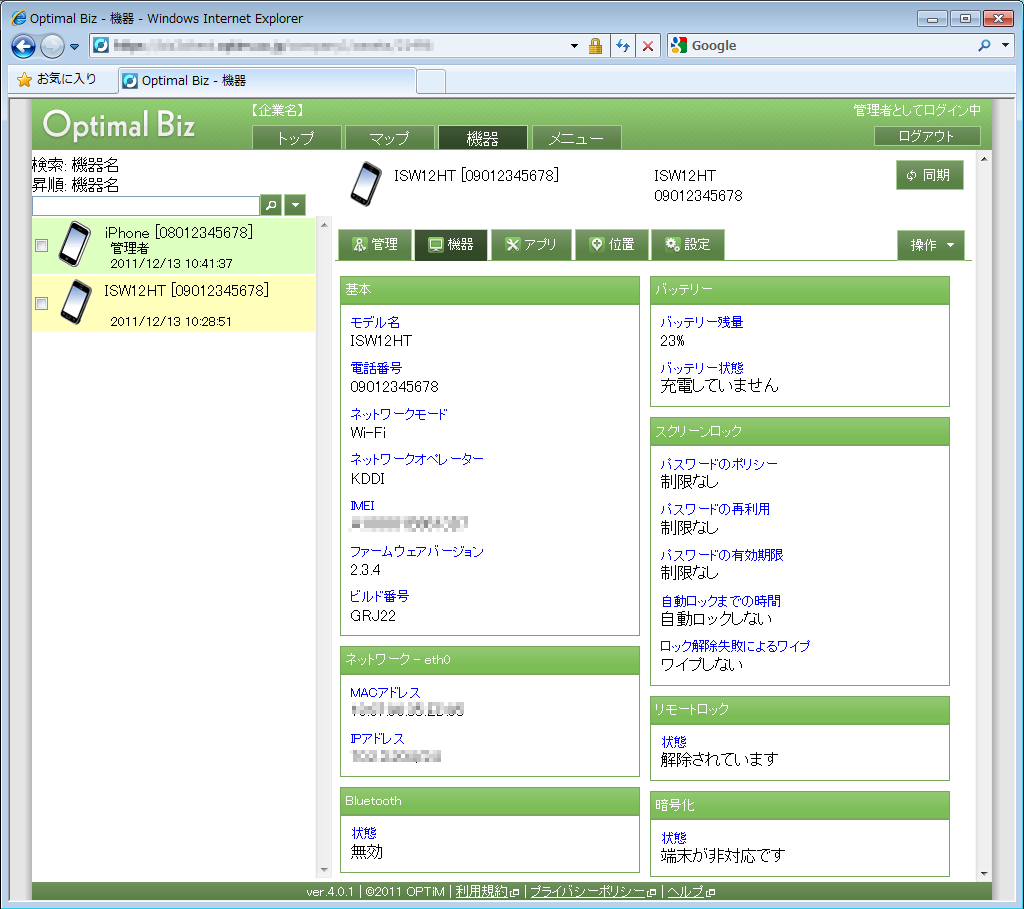Click main page scrollbar down arrow

[984, 874]
